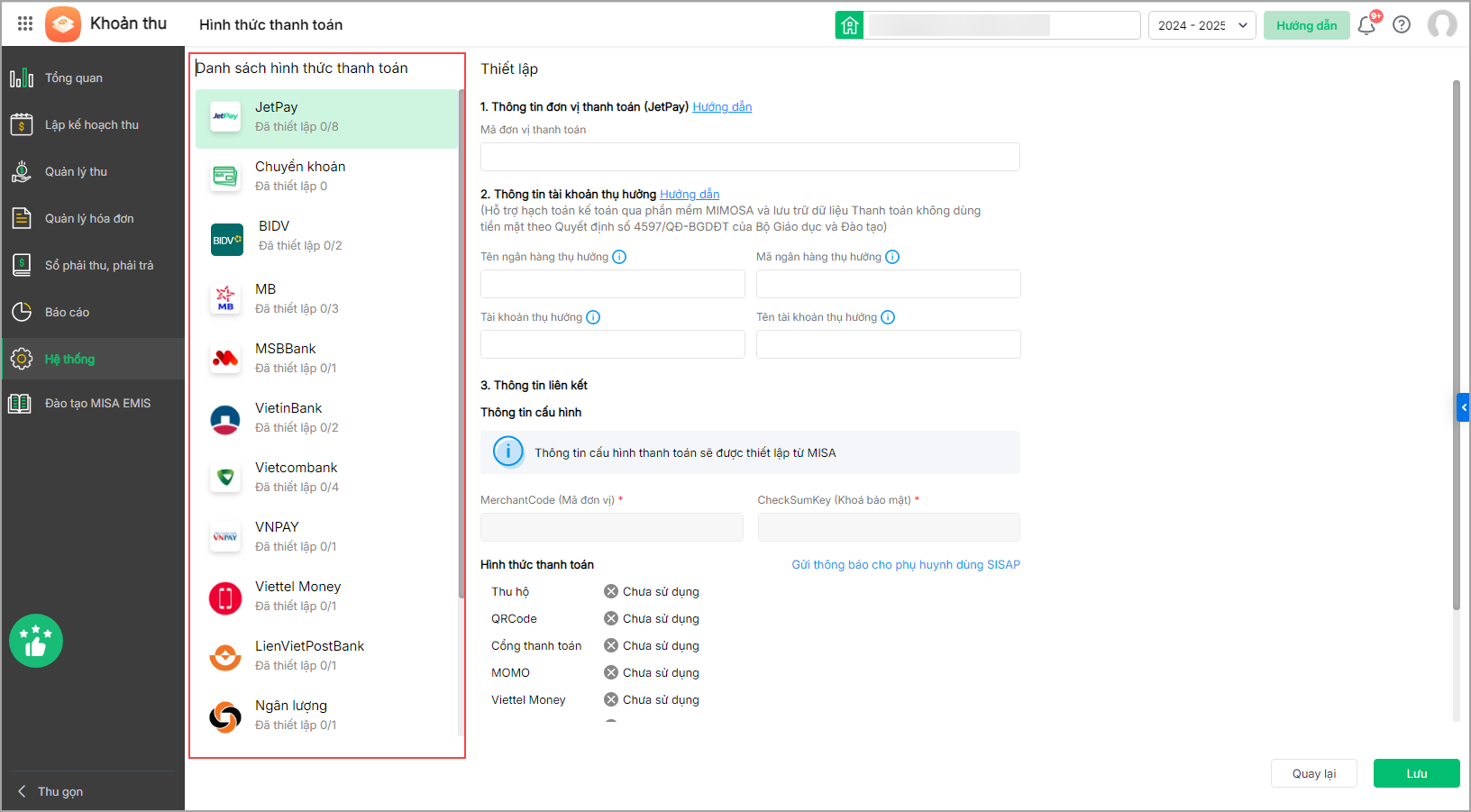Click the green thumbs-up feedback icon

36,641
